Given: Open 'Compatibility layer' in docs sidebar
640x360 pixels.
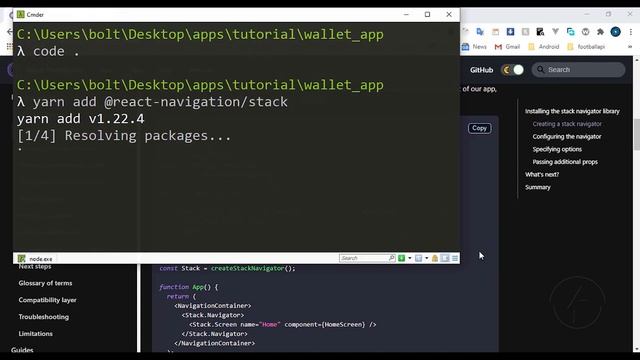Looking at the screenshot, I should pos(47,300).
